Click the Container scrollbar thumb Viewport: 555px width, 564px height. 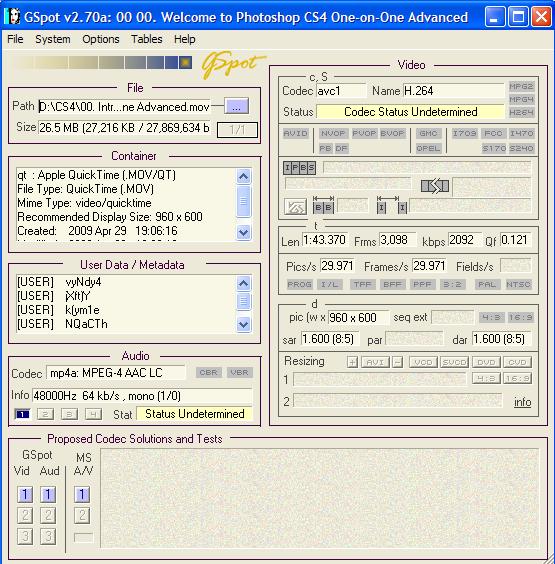(244, 201)
